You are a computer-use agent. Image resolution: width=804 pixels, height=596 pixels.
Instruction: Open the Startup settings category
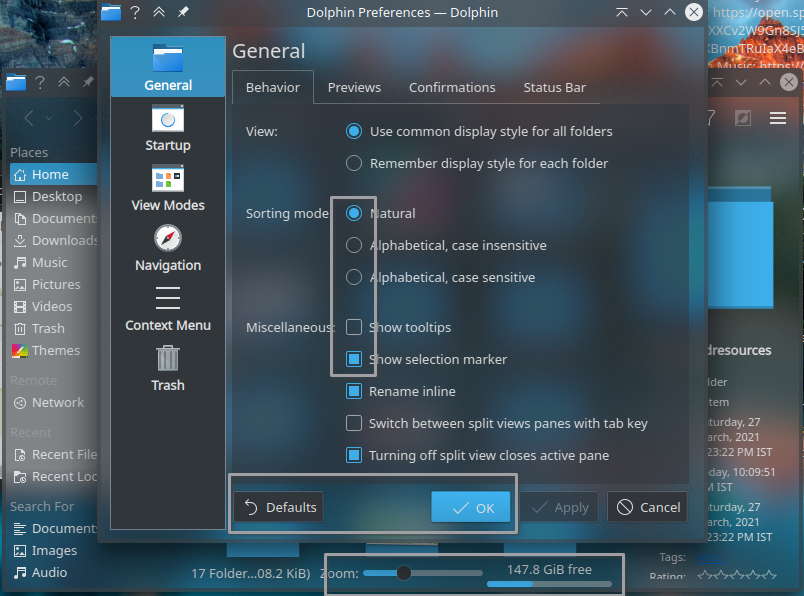(x=168, y=128)
